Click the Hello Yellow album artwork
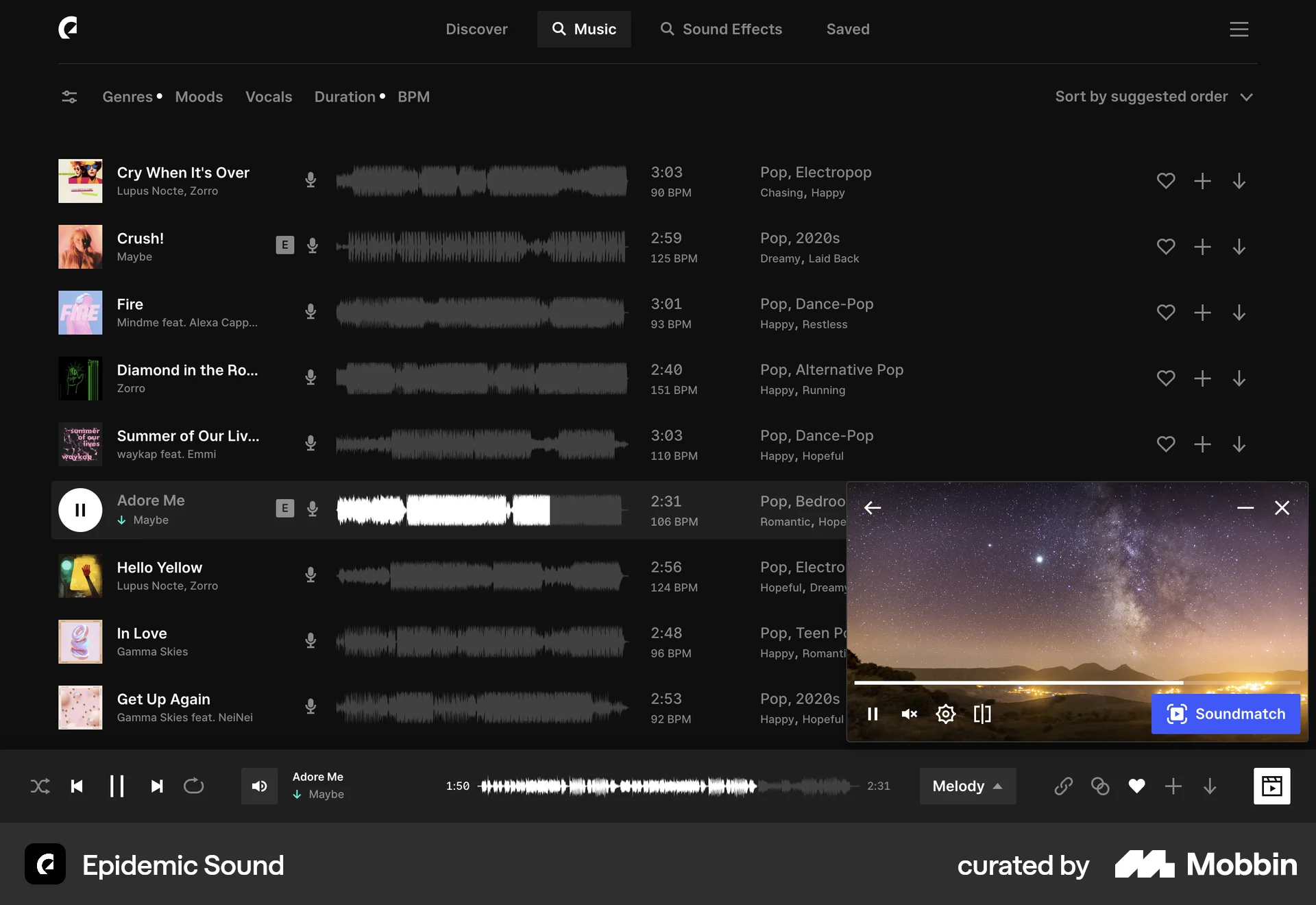 click(80, 576)
